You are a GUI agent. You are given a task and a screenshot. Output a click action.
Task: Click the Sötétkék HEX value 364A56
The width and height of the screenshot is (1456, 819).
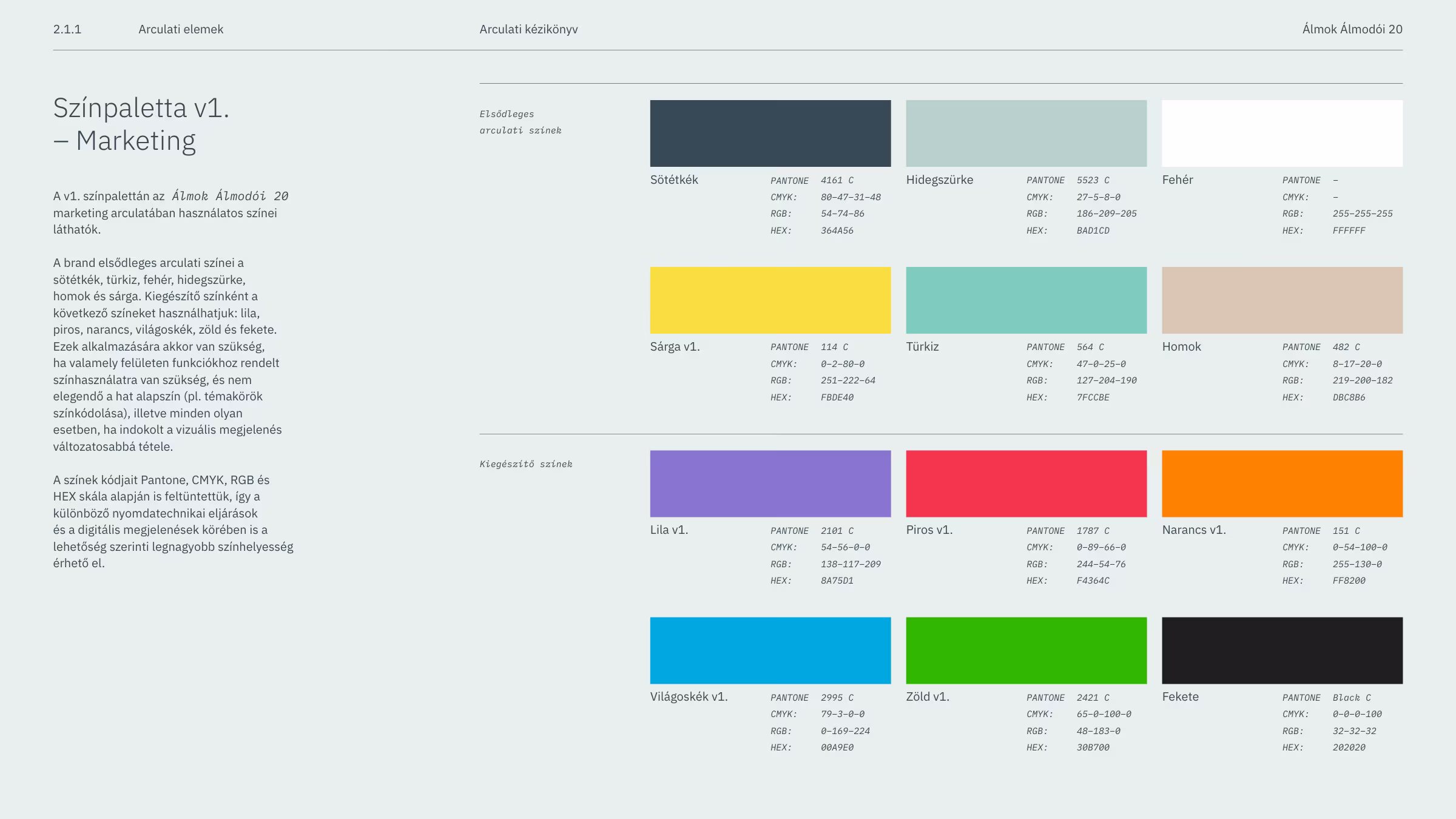[x=837, y=231]
